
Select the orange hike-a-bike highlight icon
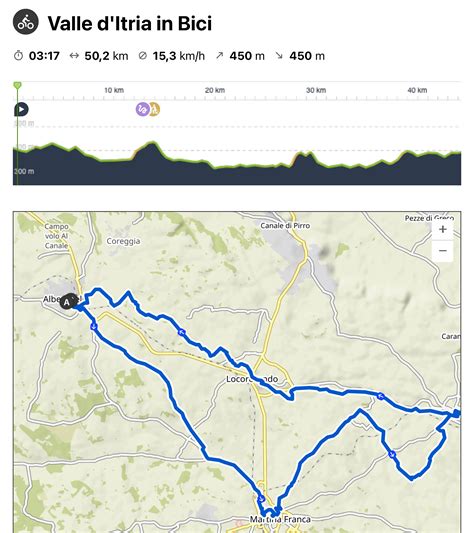[155, 109]
